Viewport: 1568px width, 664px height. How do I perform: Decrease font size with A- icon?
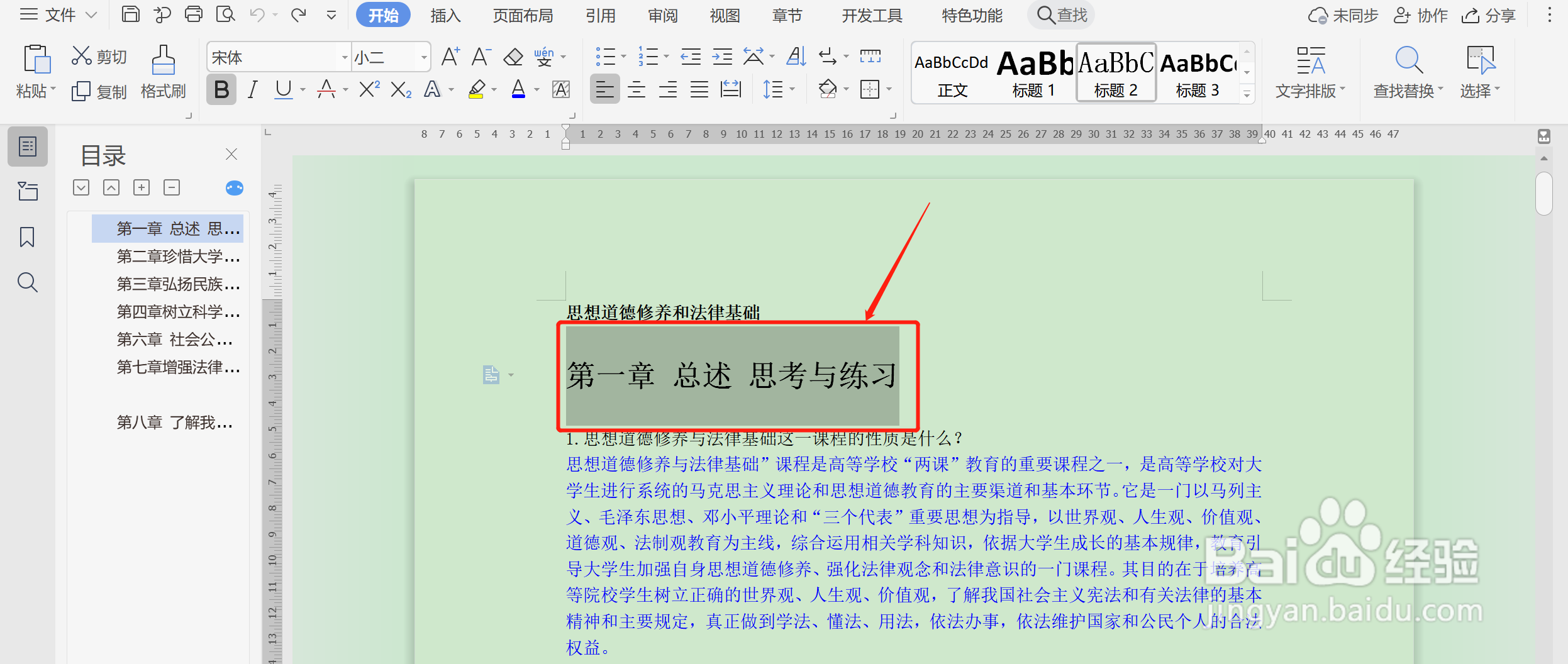tap(481, 57)
